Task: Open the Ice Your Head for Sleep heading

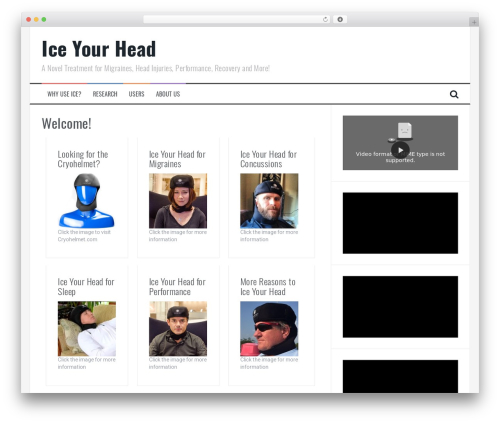Action: pos(86,287)
